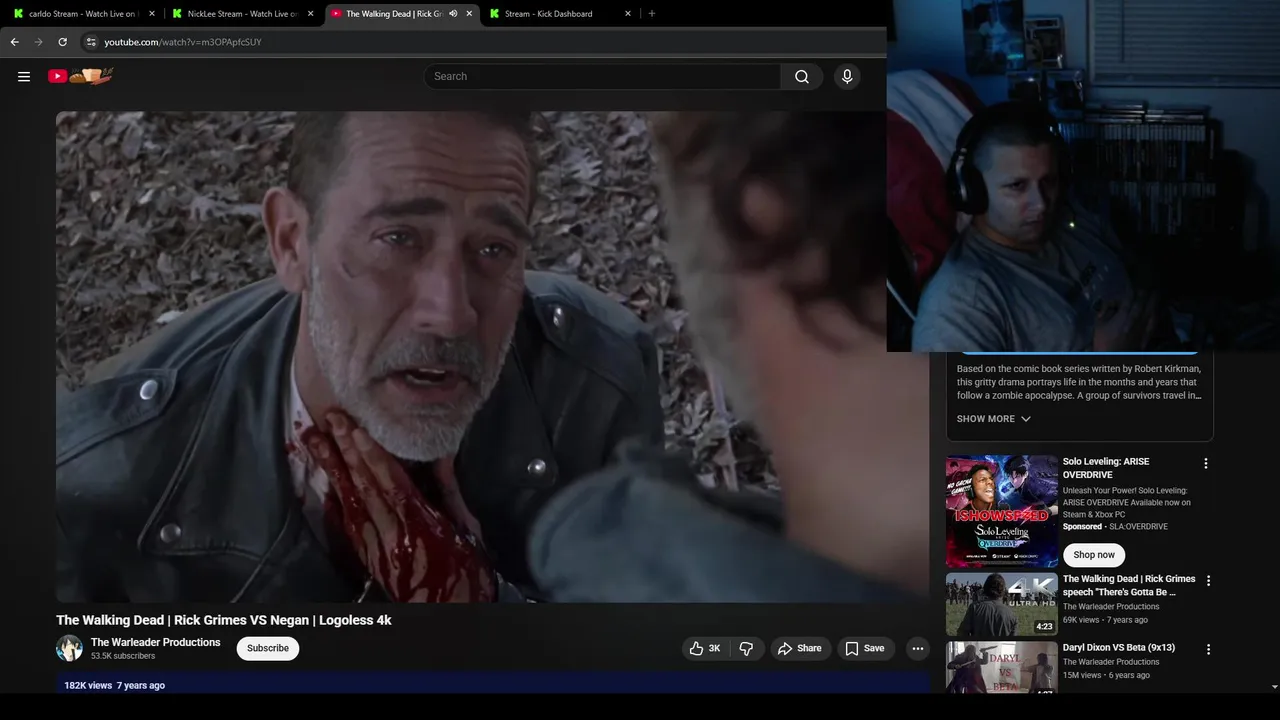Screen dimensions: 1280x720
Task: Close the carldo Stream tab
Action: (152, 14)
